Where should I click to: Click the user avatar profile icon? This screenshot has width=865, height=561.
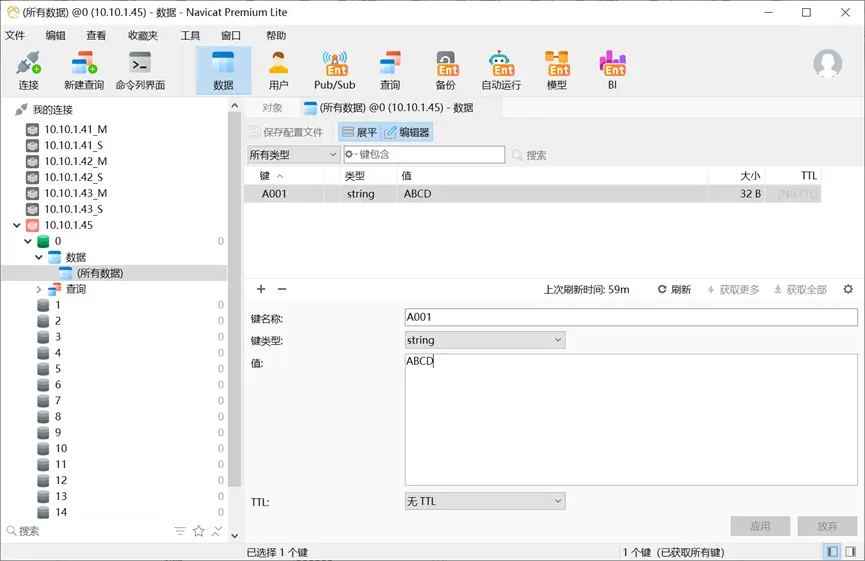(x=827, y=63)
